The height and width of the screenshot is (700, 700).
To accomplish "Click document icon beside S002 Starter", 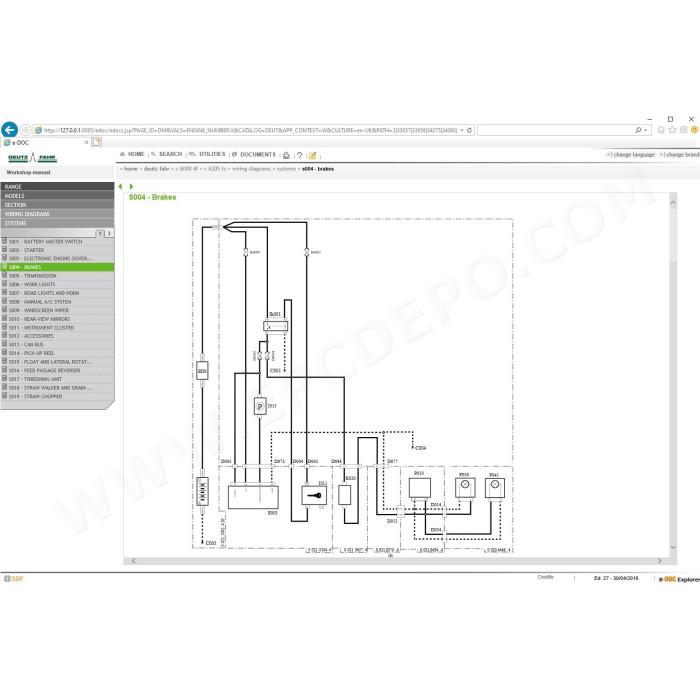I will coord(4,250).
